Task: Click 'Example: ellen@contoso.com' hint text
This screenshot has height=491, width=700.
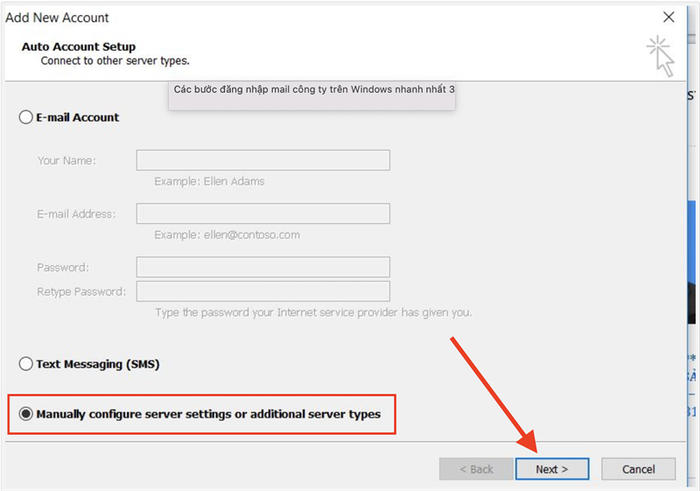Action: click(x=227, y=235)
